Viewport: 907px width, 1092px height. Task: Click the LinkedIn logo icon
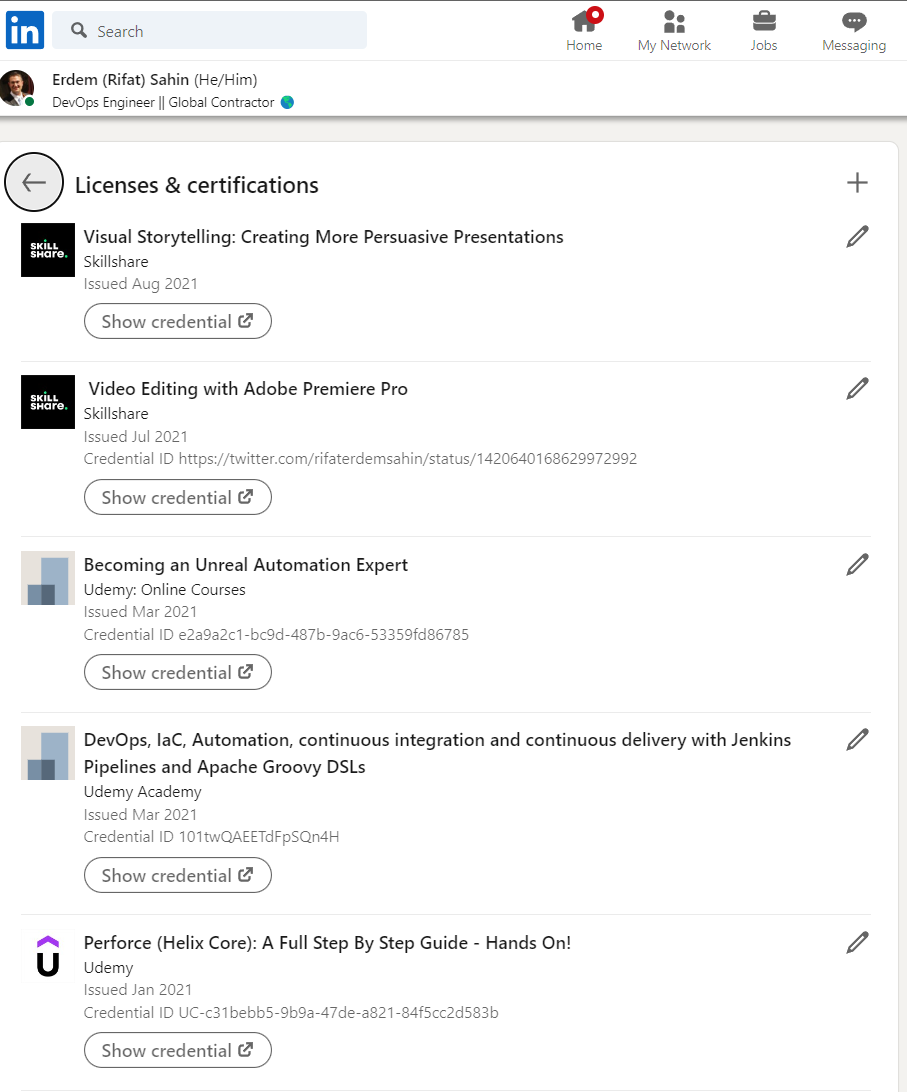click(x=25, y=30)
